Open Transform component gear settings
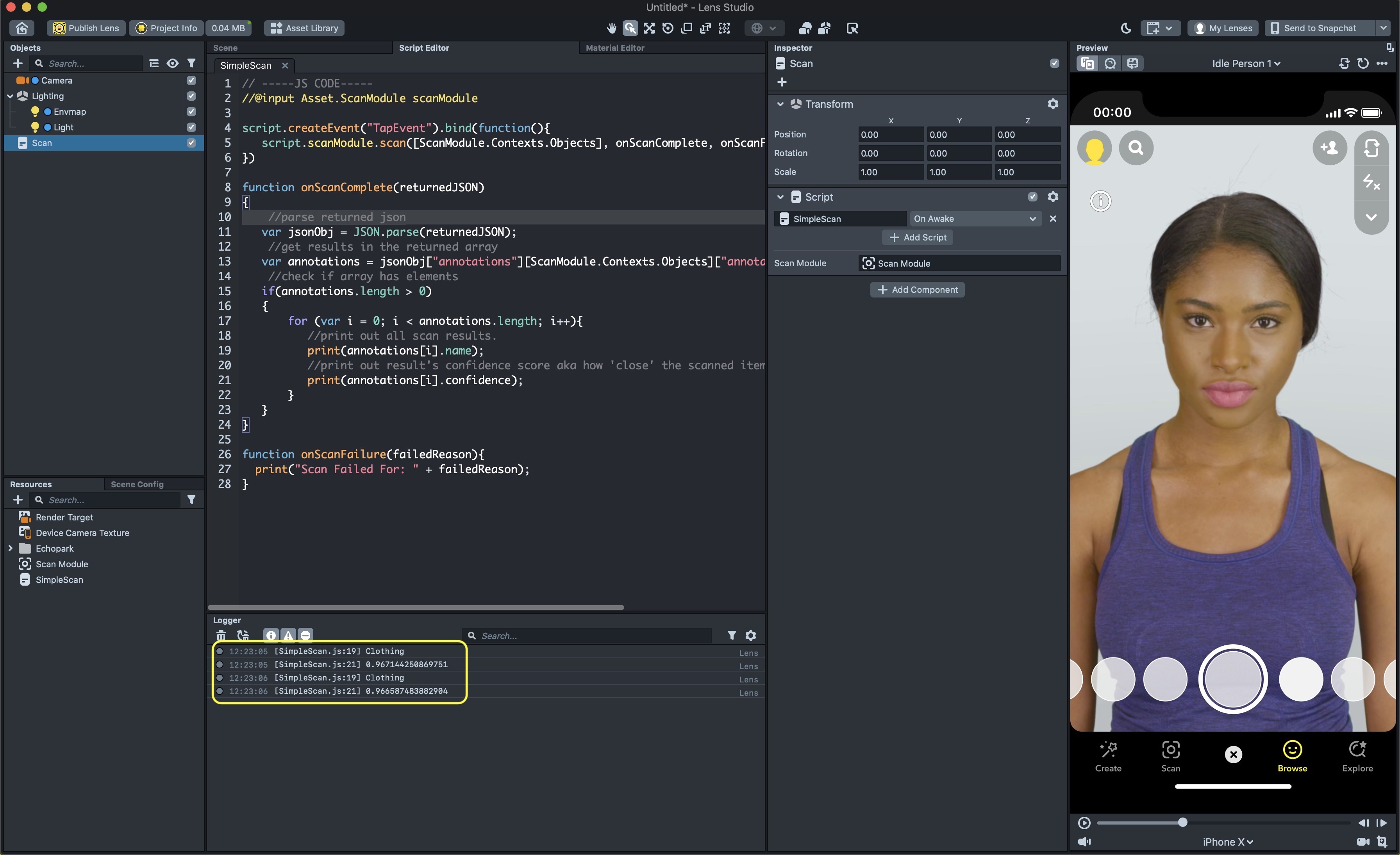Screen dimensions: 1400x855 pyautogui.click(x=1052, y=104)
